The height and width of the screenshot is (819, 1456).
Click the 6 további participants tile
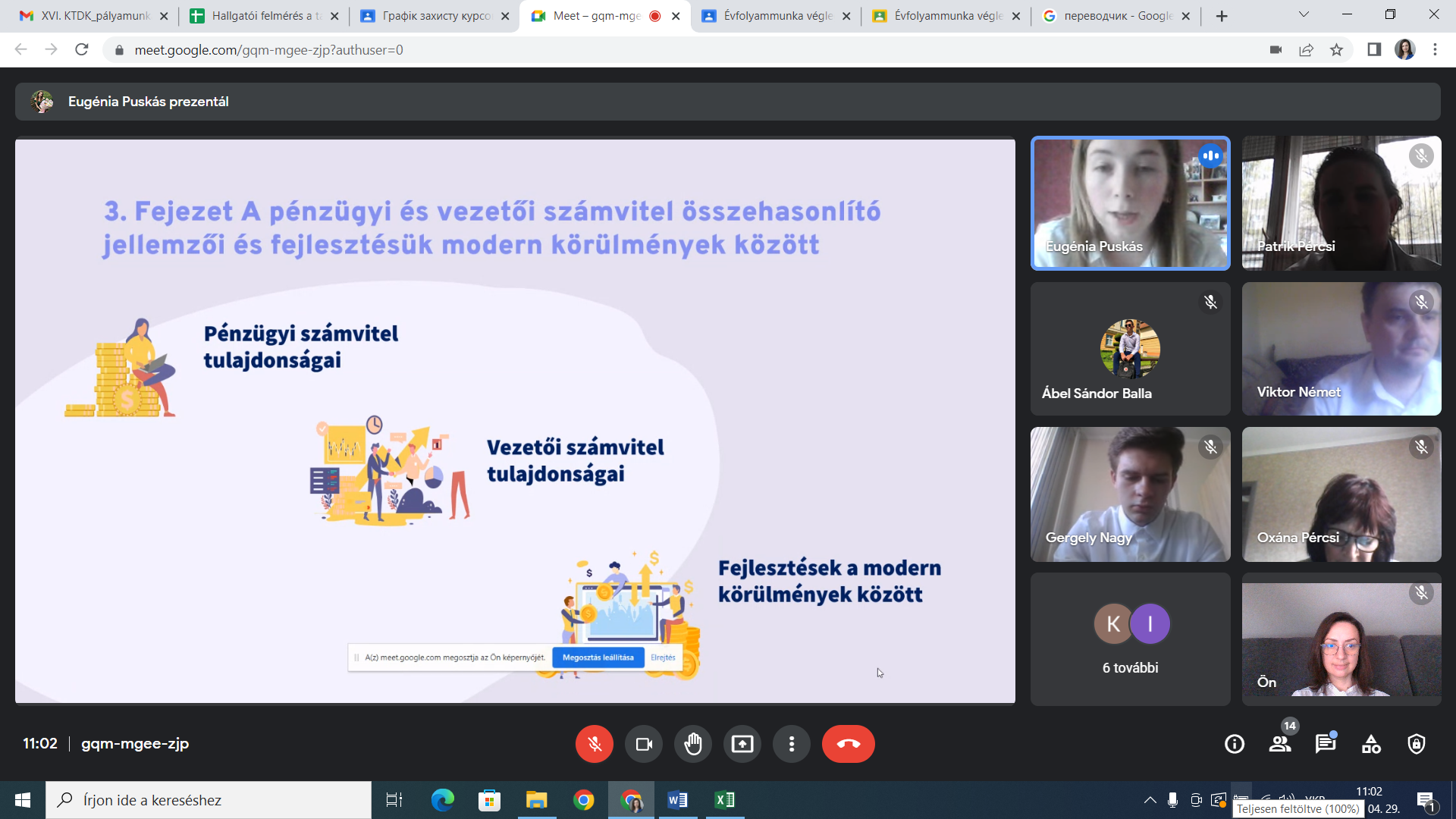[1130, 639]
